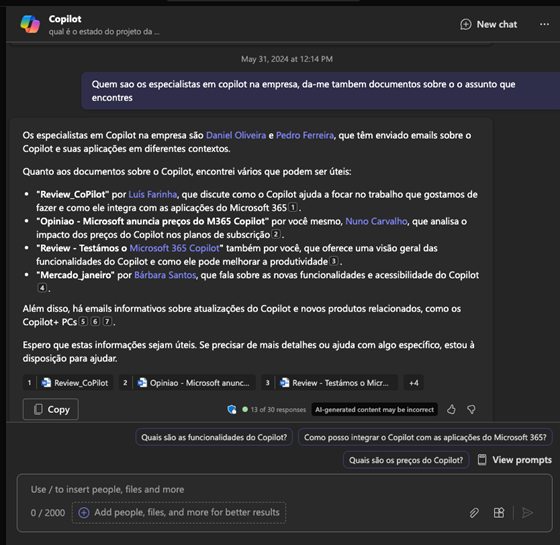Image resolution: width=560 pixels, height=545 pixels.
Task: Click citation marker 6 after Copilot+ PCs
Action: coord(95,321)
